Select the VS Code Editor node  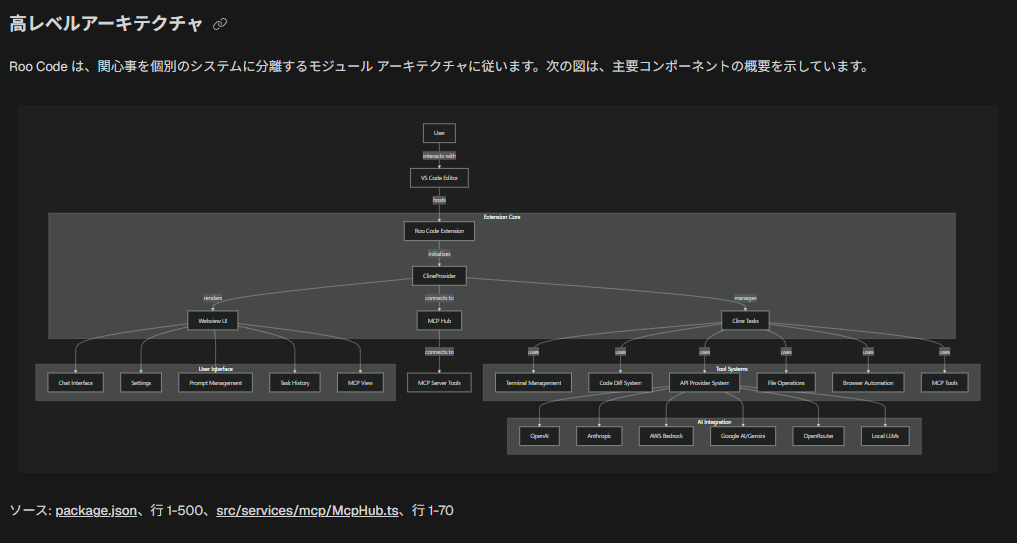click(x=439, y=178)
